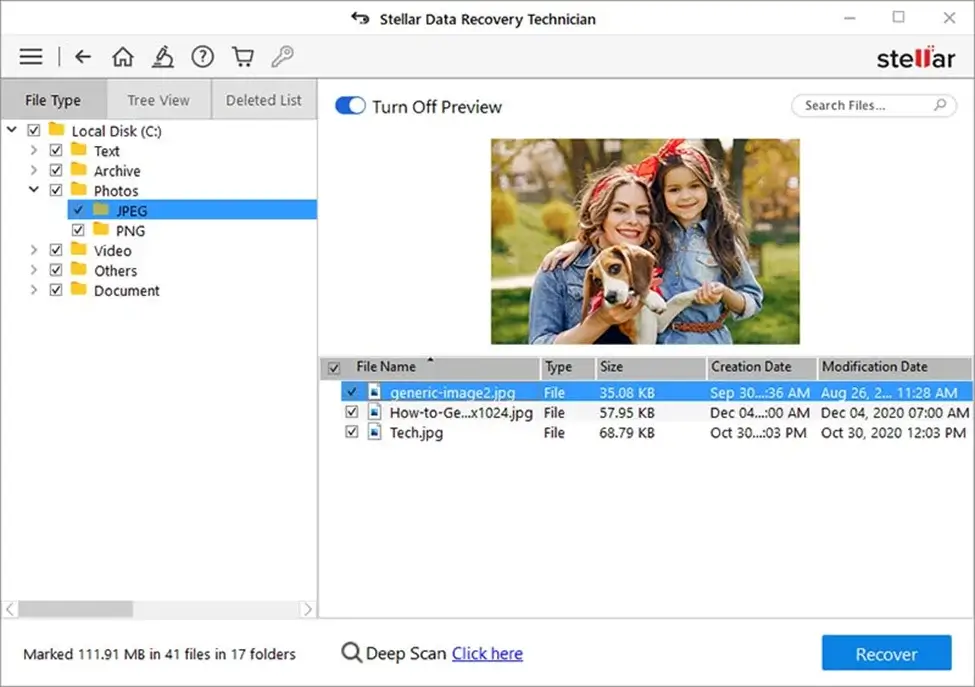
Task: Expand the Document folder tree node
Action: tap(34, 290)
